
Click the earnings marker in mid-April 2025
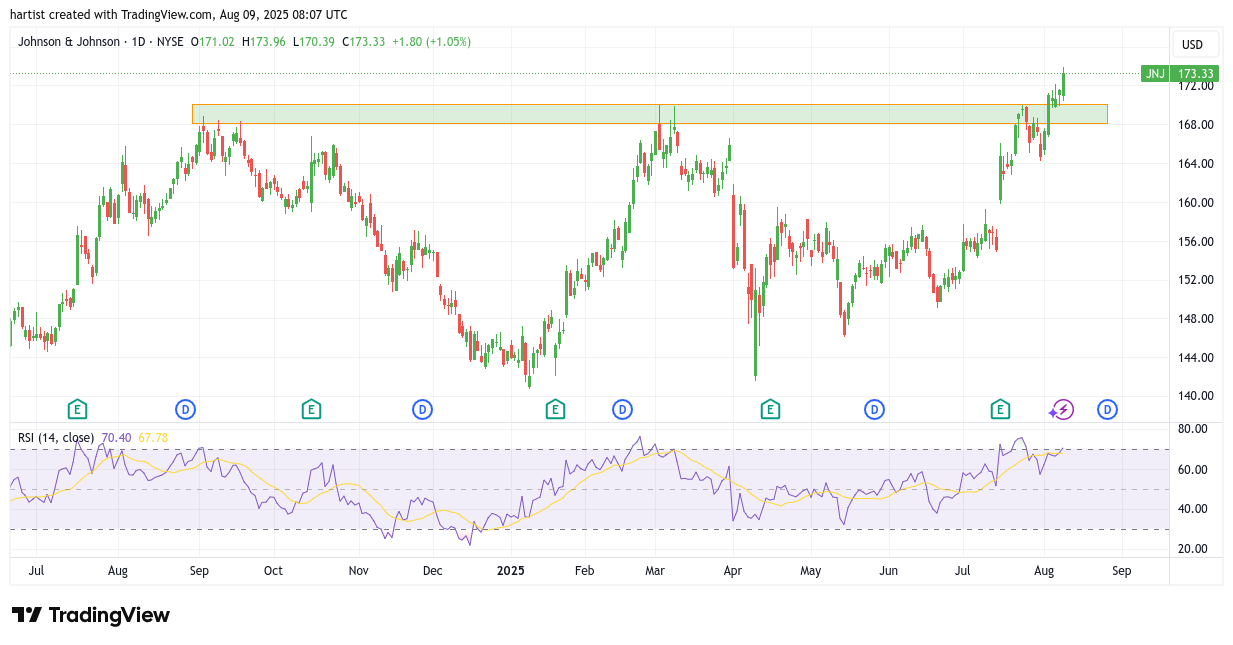[x=770, y=409]
